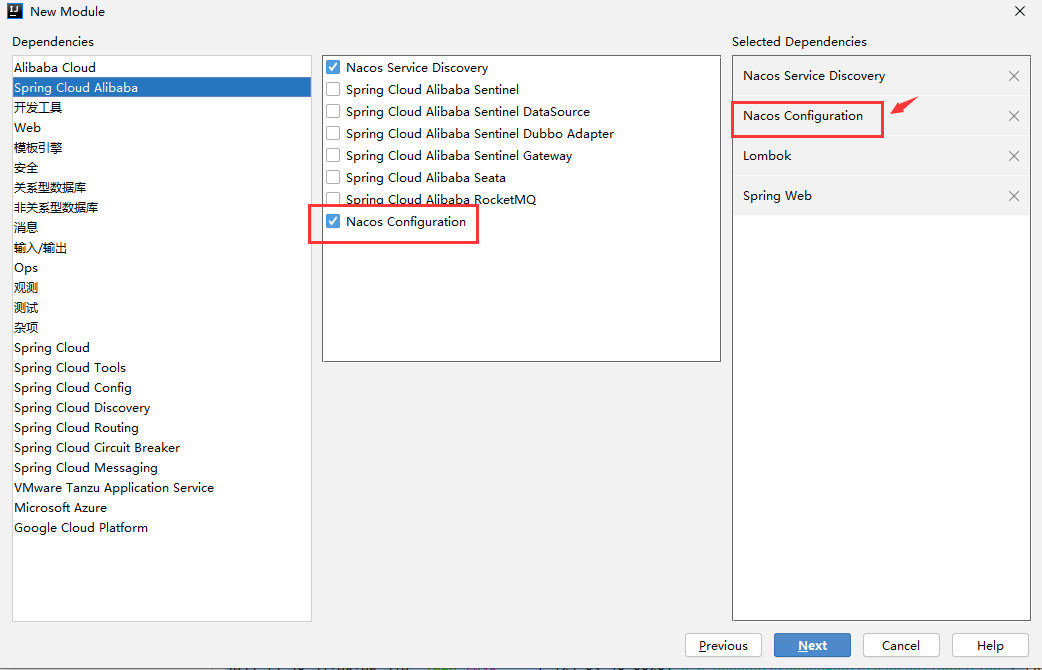This screenshot has height=670, width=1042.
Task: Go back with the Previous button
Action: click(x=723, y=645)
